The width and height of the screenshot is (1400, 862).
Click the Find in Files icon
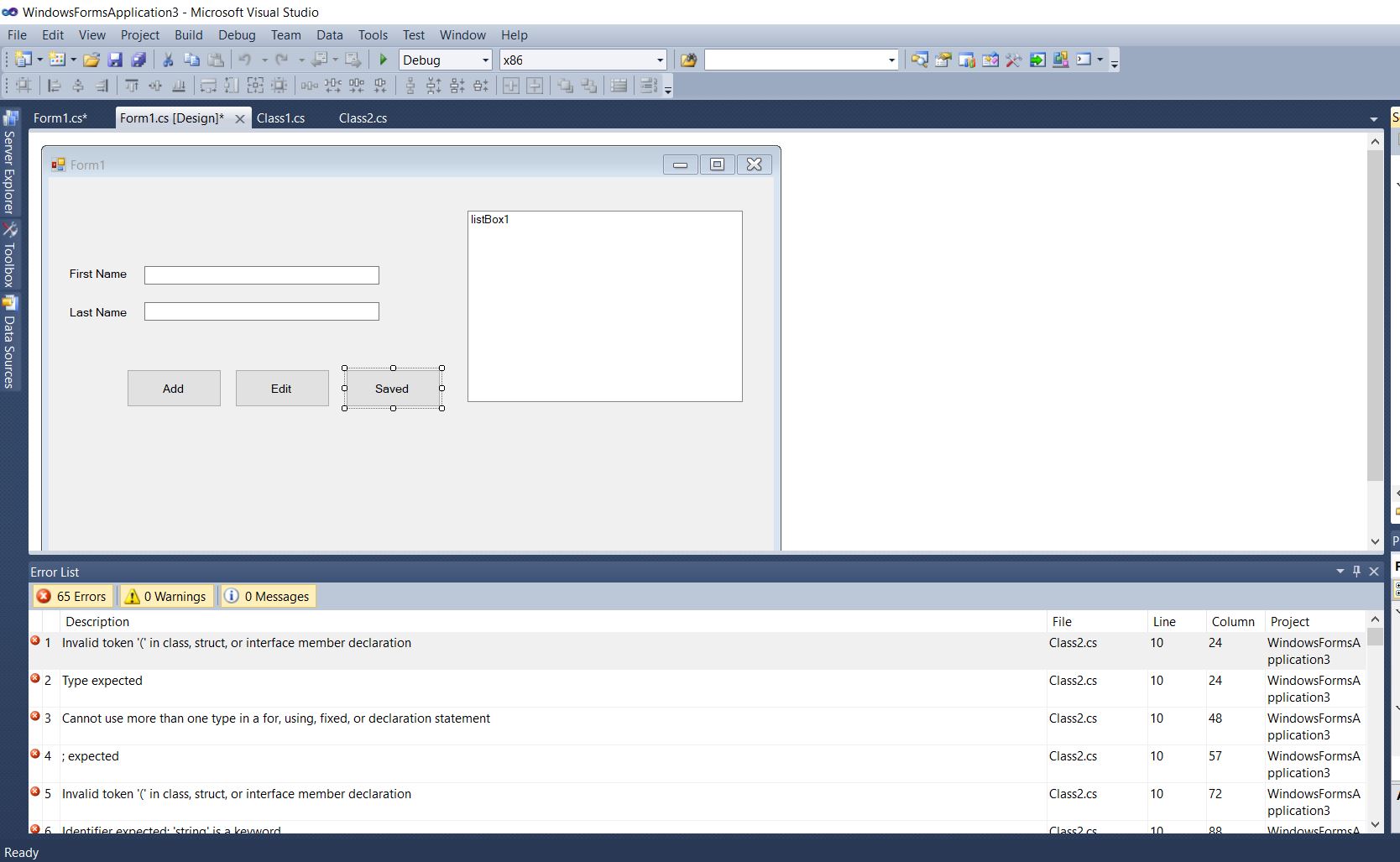point(688,60)
